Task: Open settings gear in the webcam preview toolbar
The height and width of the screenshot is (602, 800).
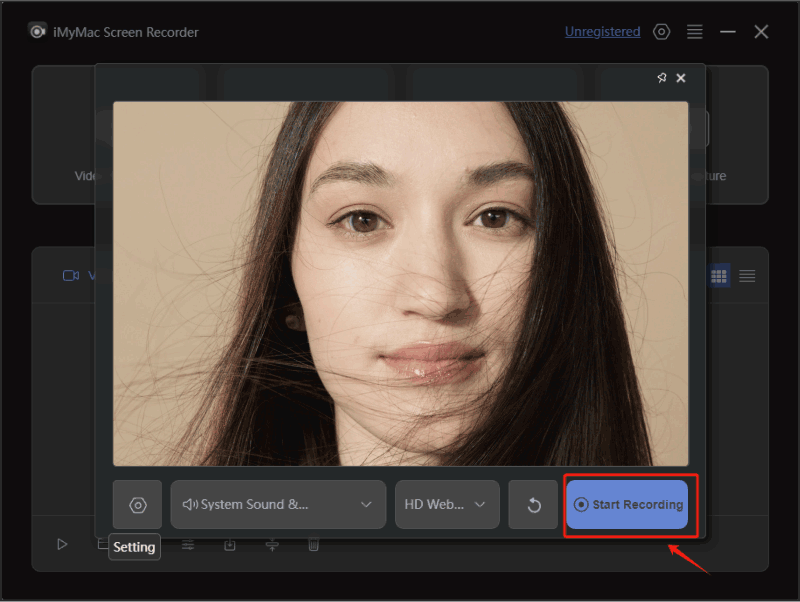Action: point(137,505)
